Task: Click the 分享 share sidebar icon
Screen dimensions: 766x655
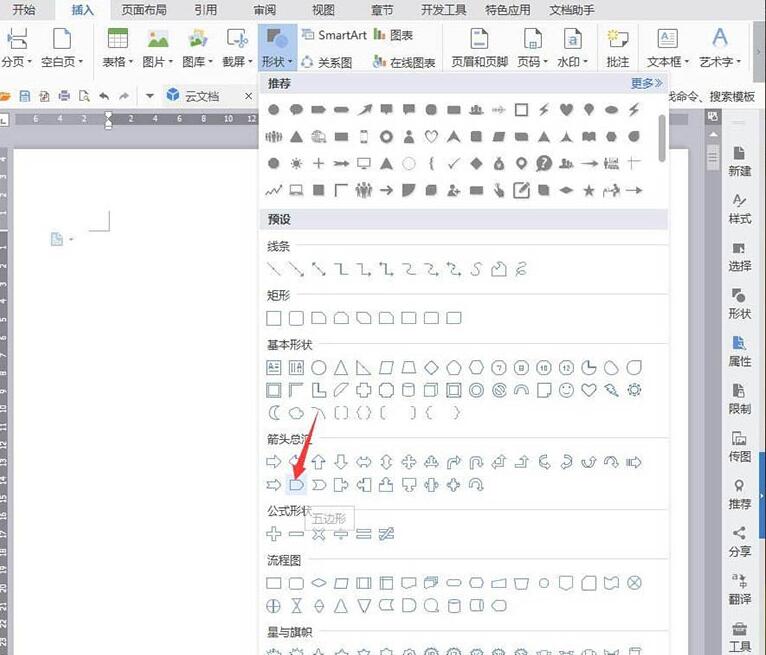Action: 739,542
